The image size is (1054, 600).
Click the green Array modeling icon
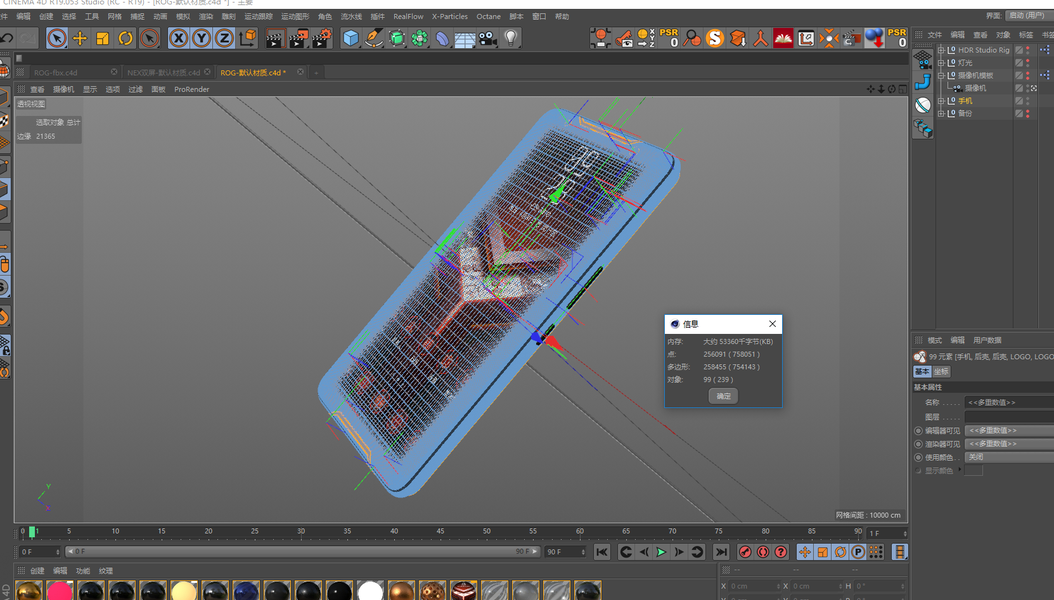click(419, 38)
